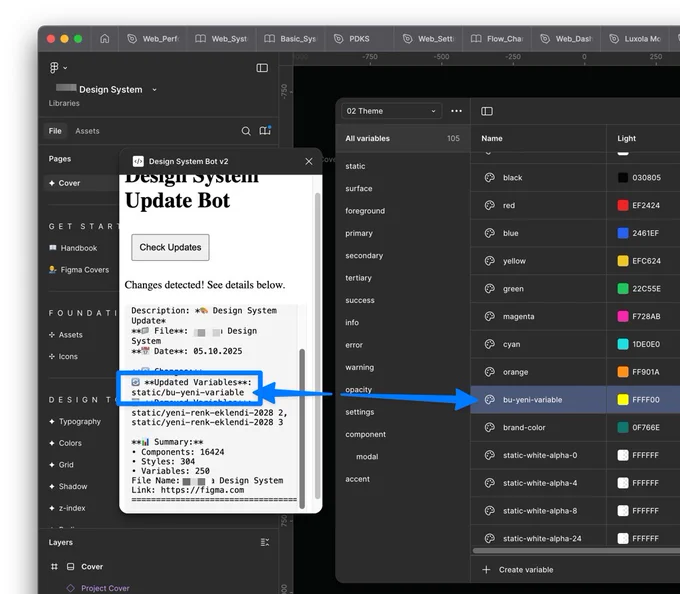Open the Cover page
This screenshot has width=680, height=594.
(x=69, y=183)
